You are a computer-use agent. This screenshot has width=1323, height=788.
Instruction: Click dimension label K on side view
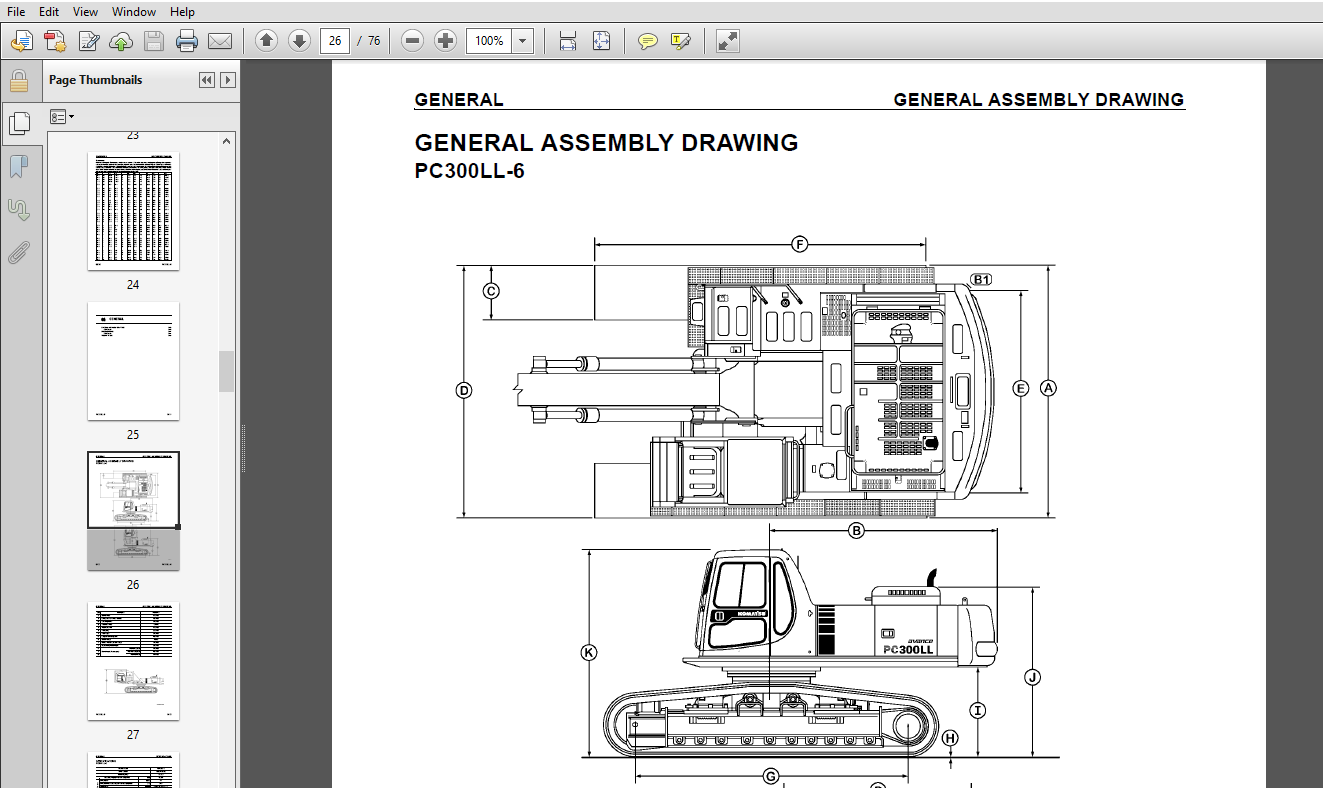click(x=589, y=653)
